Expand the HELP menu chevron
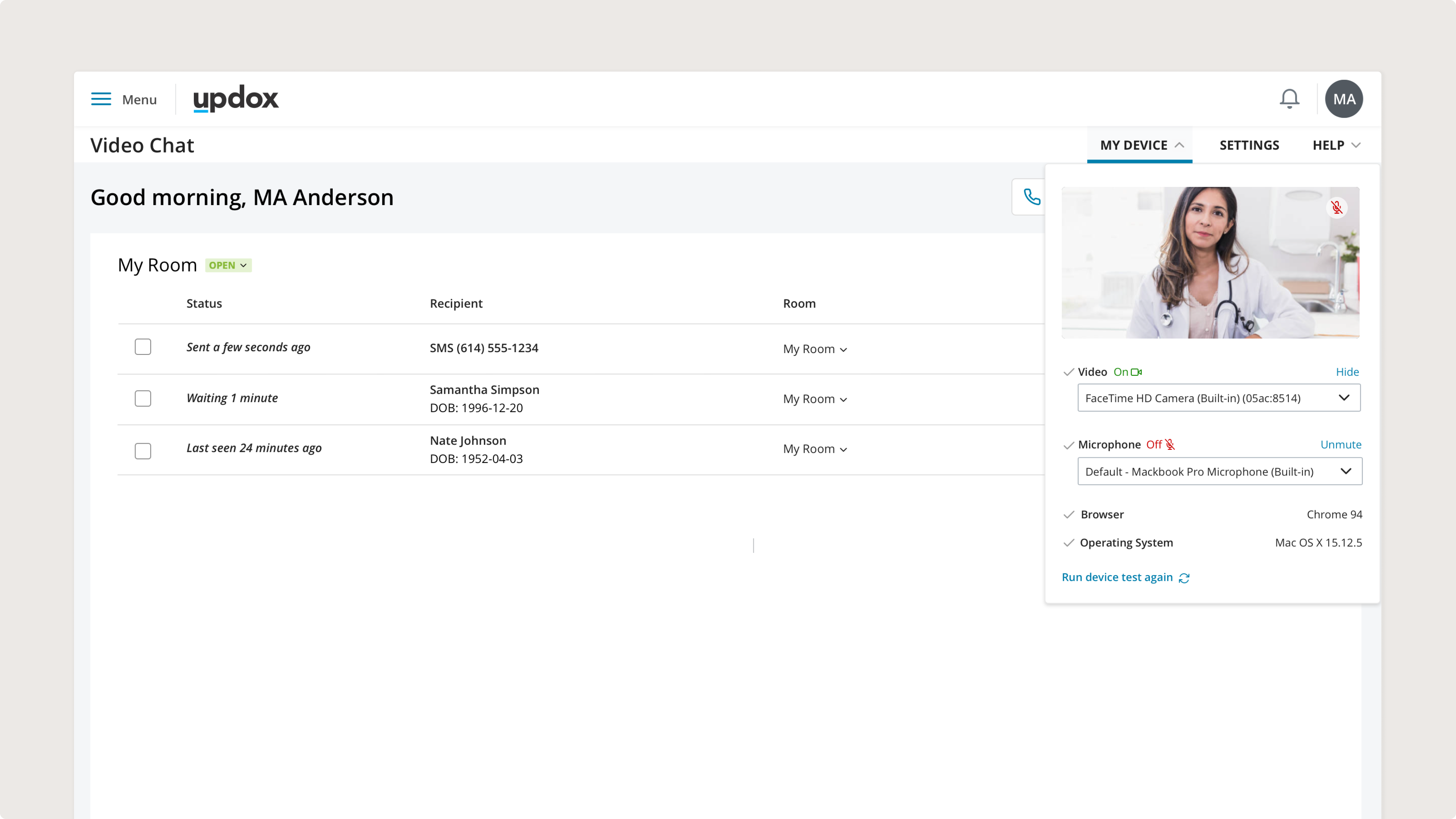1456x819 pixels. (x=1355, y=145)
